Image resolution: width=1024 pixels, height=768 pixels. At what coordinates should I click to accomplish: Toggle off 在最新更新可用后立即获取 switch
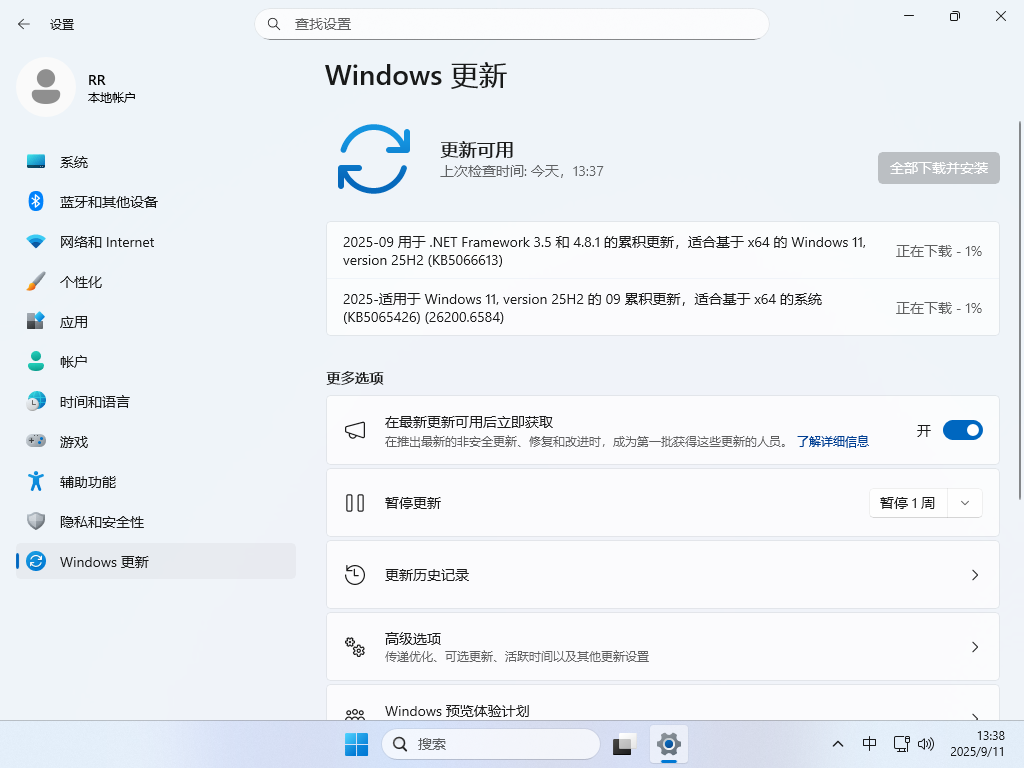point(963,430)
